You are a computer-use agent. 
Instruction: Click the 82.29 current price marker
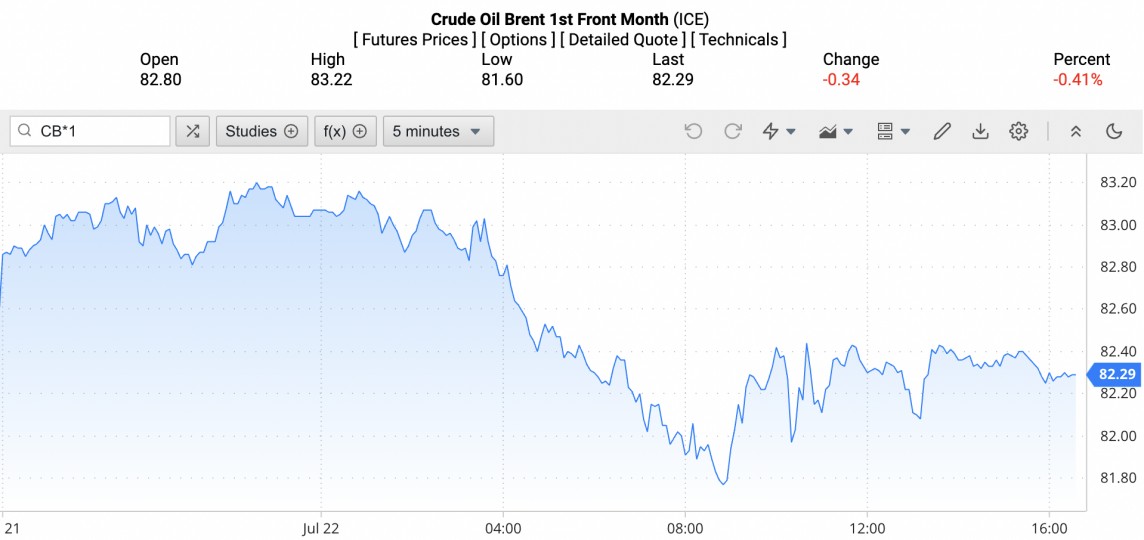click(x=1114, y=375)
